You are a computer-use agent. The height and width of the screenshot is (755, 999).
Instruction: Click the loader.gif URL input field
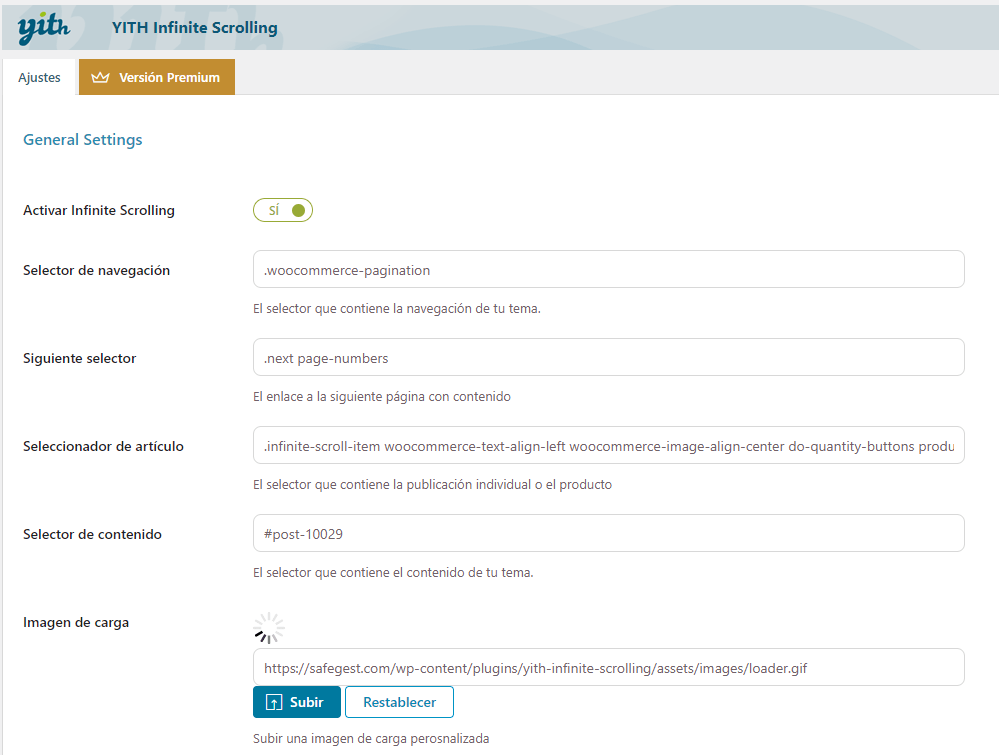tap(608, 667)
